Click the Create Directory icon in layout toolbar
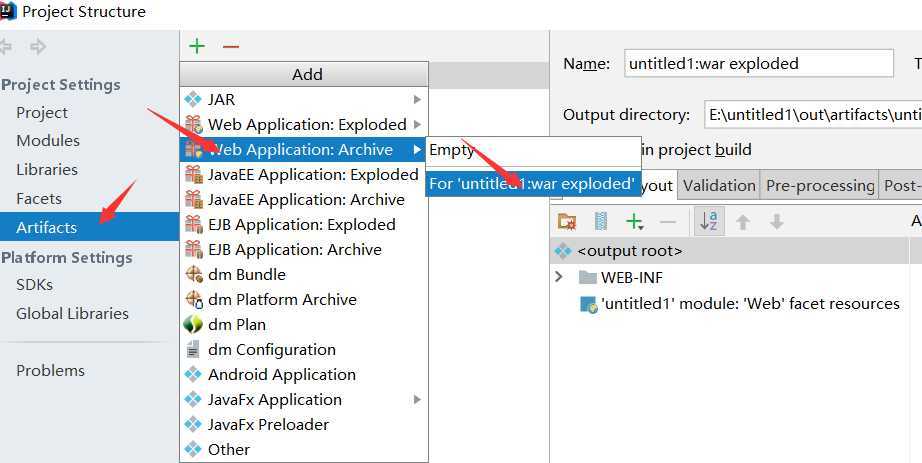Viewport: 922px width, 463px height. (567, 221)
